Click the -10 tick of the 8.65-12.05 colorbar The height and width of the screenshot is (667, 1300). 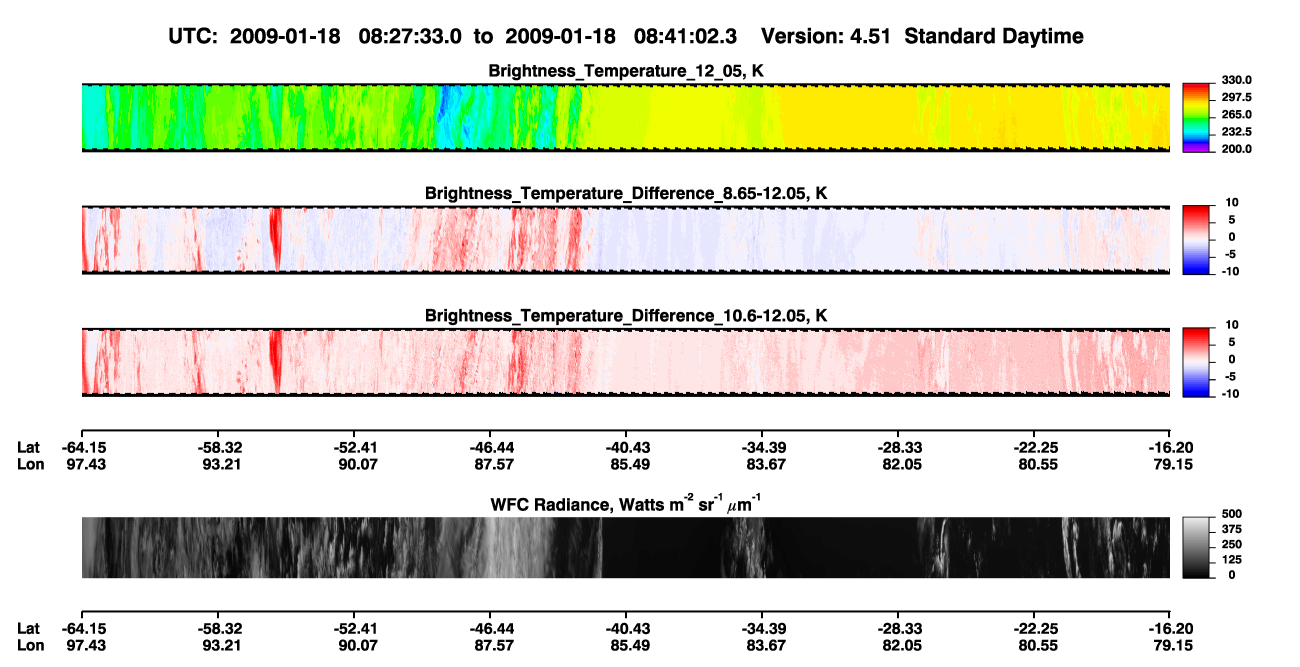(1230, 271)
